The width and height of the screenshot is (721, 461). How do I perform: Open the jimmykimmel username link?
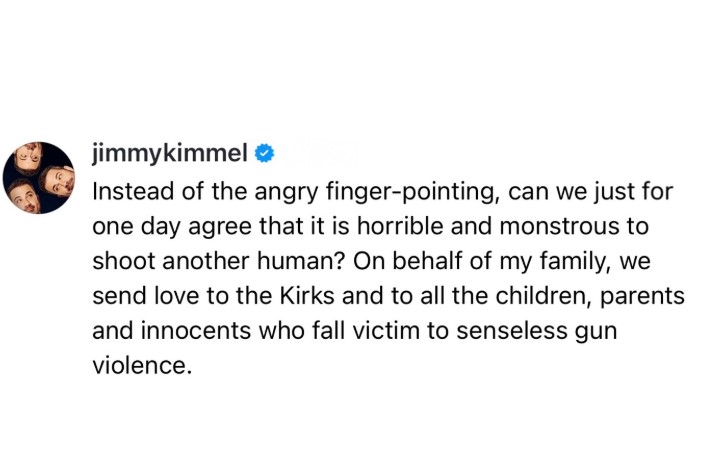168,154
